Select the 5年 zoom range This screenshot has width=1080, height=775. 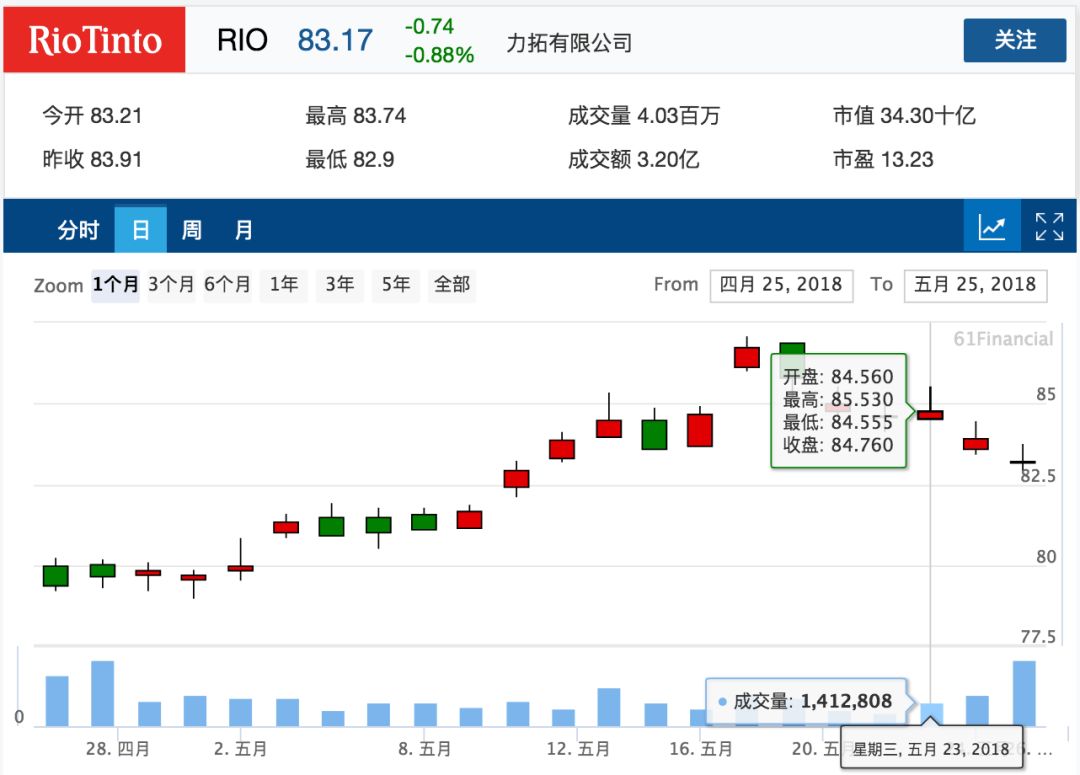pyautogui.click(x=395, y=285)
